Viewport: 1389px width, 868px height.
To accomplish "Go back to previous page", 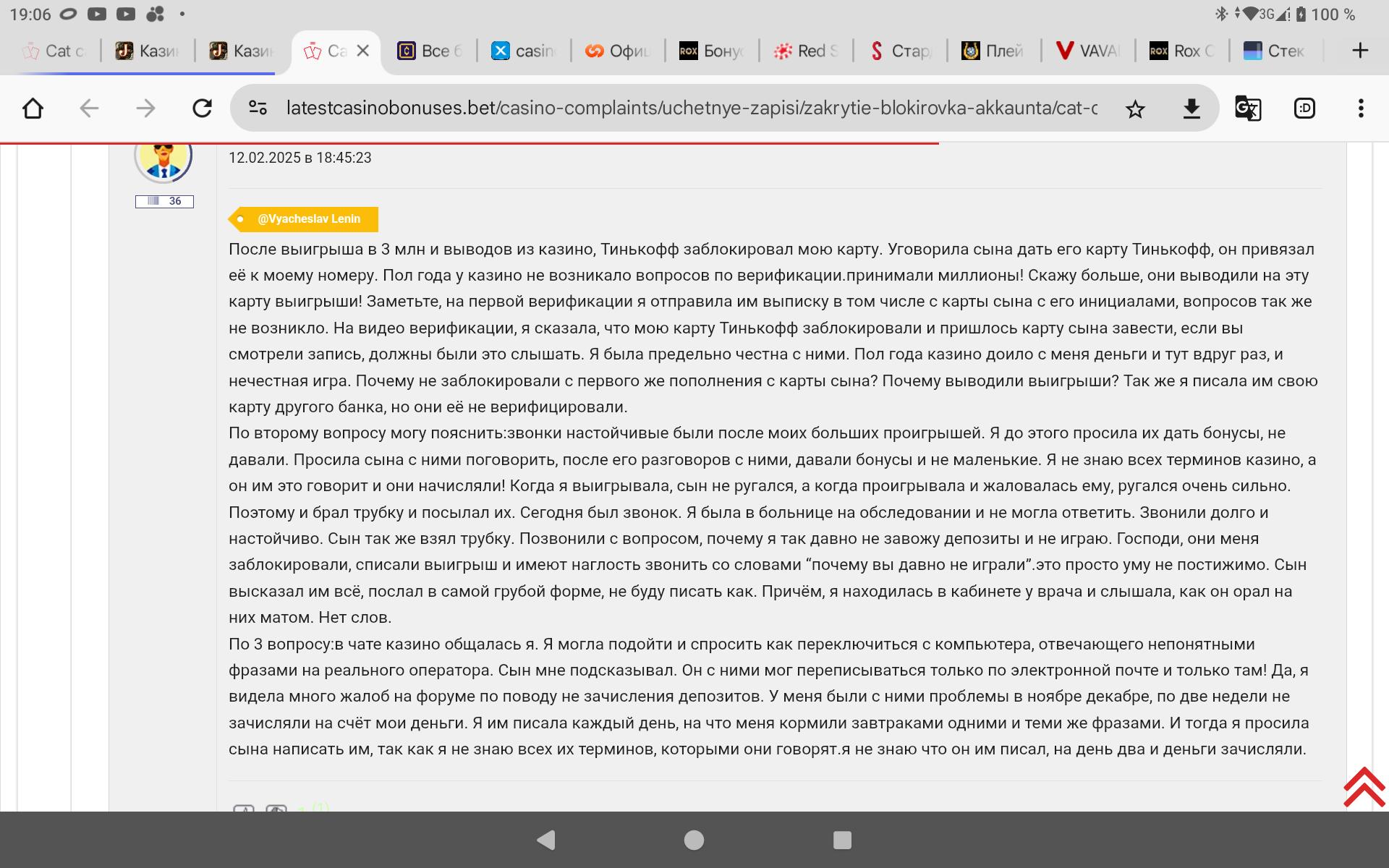I will 89,109.
